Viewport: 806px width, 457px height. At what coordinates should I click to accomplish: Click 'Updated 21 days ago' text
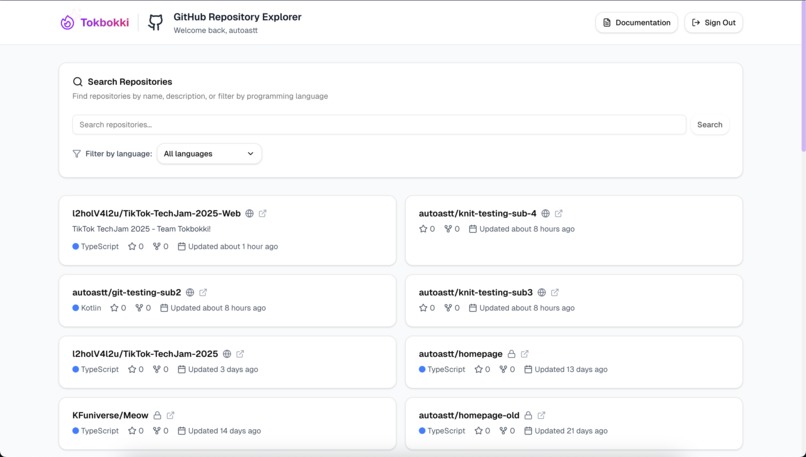pyautogui.click(x=571, y=431)
